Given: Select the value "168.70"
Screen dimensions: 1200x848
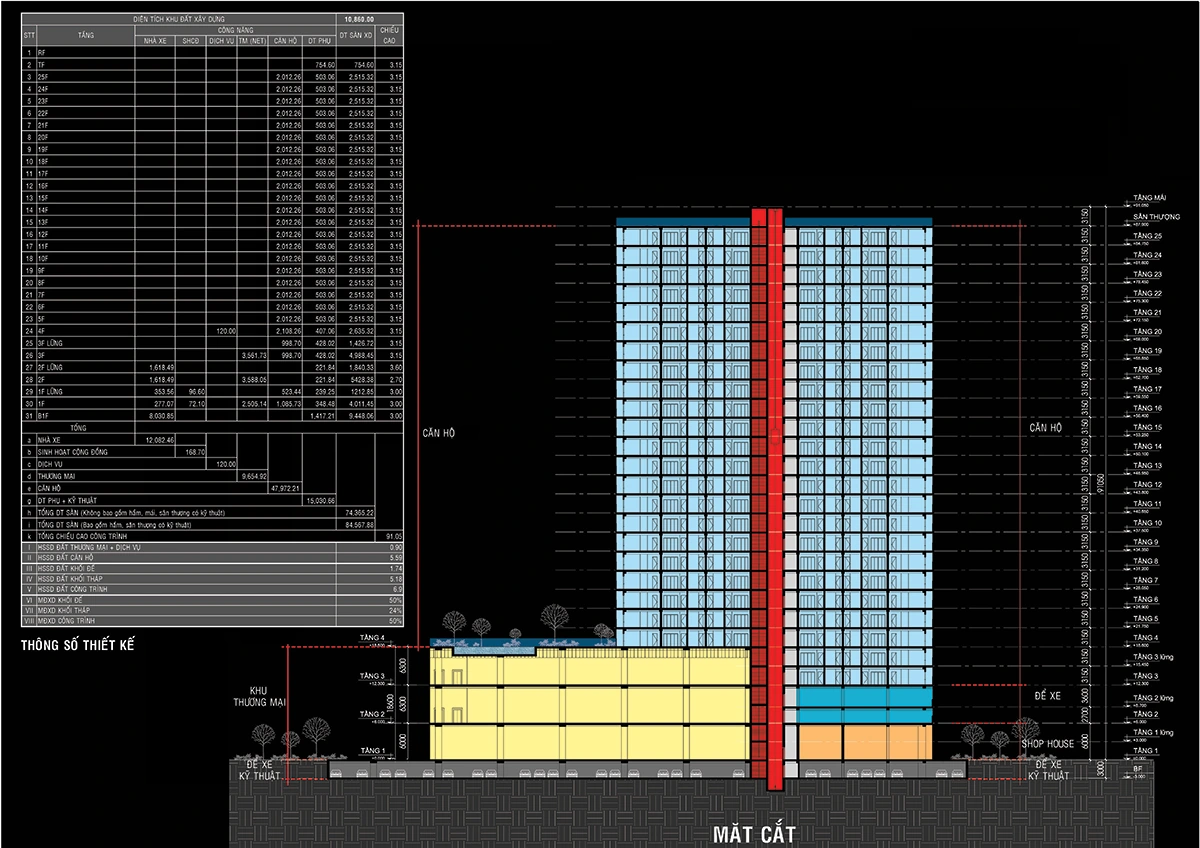Looking at the screenshot, I should (194, 451).
